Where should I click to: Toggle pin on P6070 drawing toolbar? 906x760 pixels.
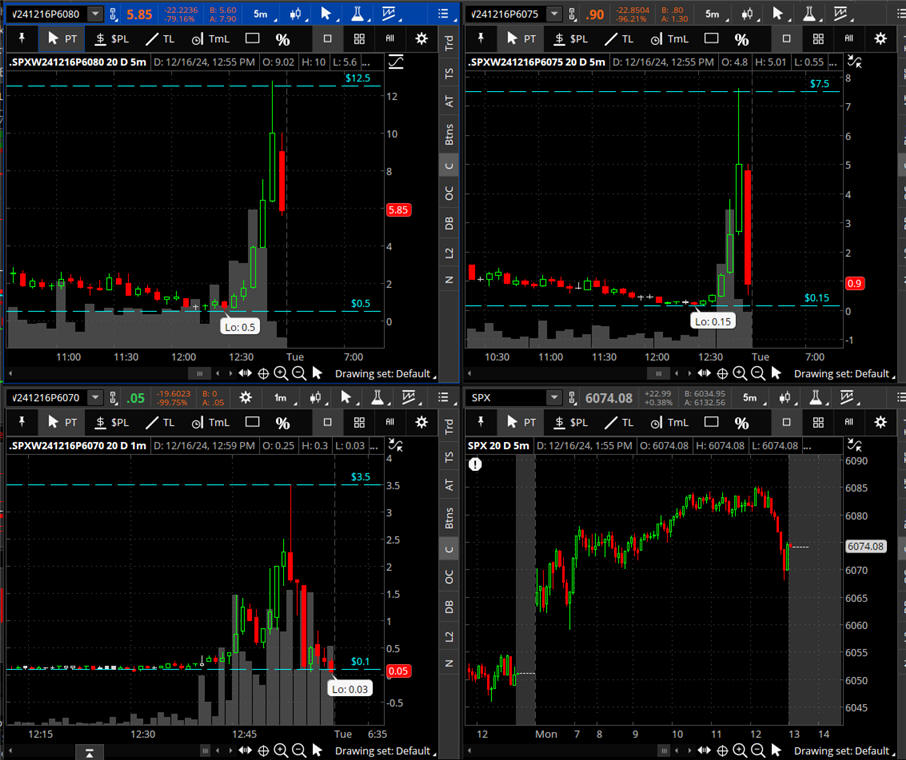(22, 422)
